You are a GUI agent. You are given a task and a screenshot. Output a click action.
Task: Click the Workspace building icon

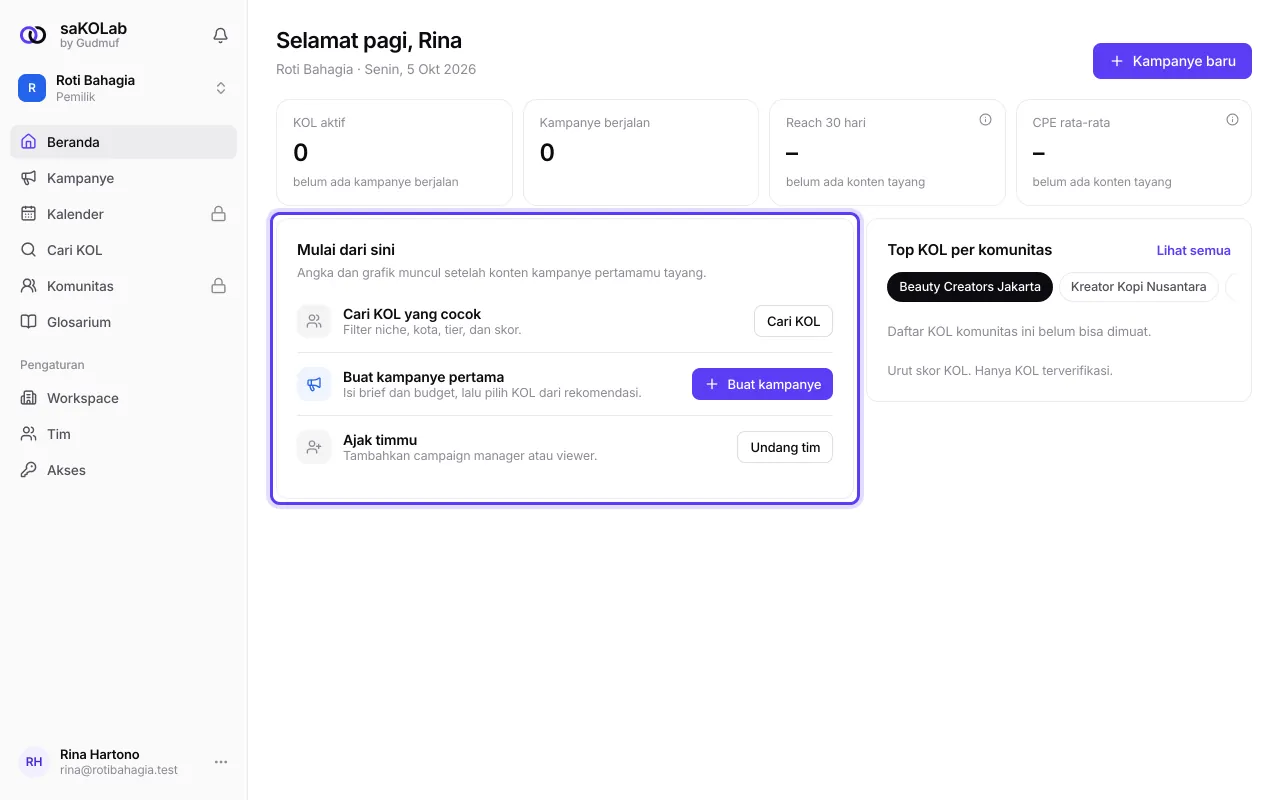[x=29, y=398]
